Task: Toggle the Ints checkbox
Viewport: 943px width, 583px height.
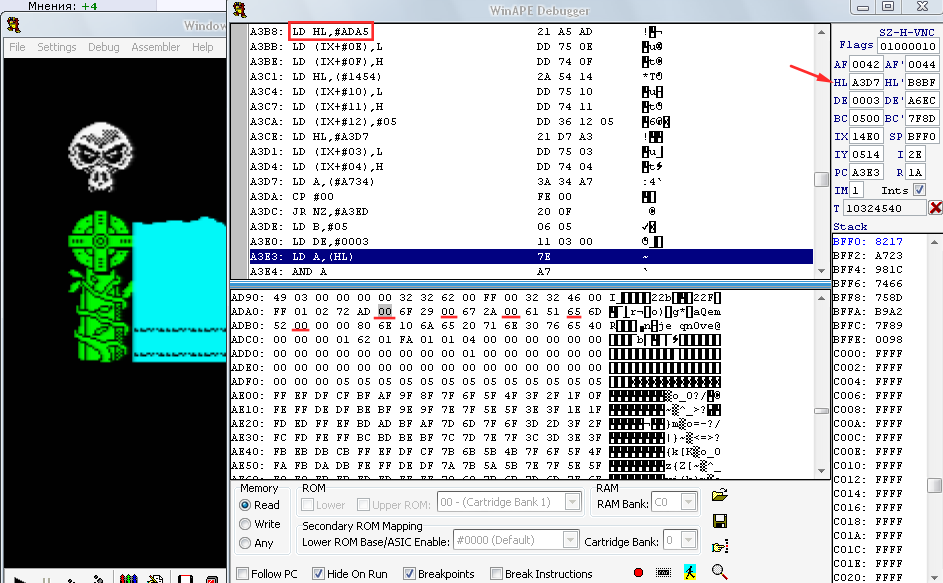Action: pos(919,190)
